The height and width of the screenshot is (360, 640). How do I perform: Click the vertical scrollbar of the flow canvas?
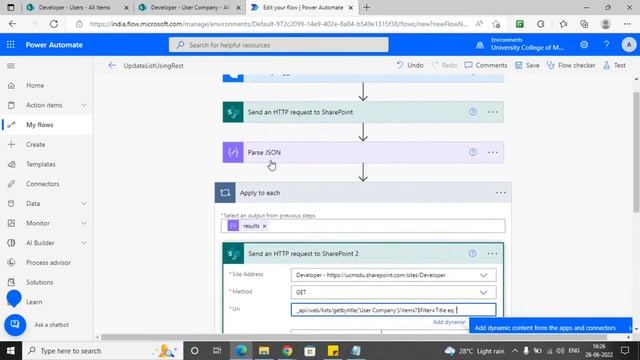pyautogui.click(x=636, y=152)
